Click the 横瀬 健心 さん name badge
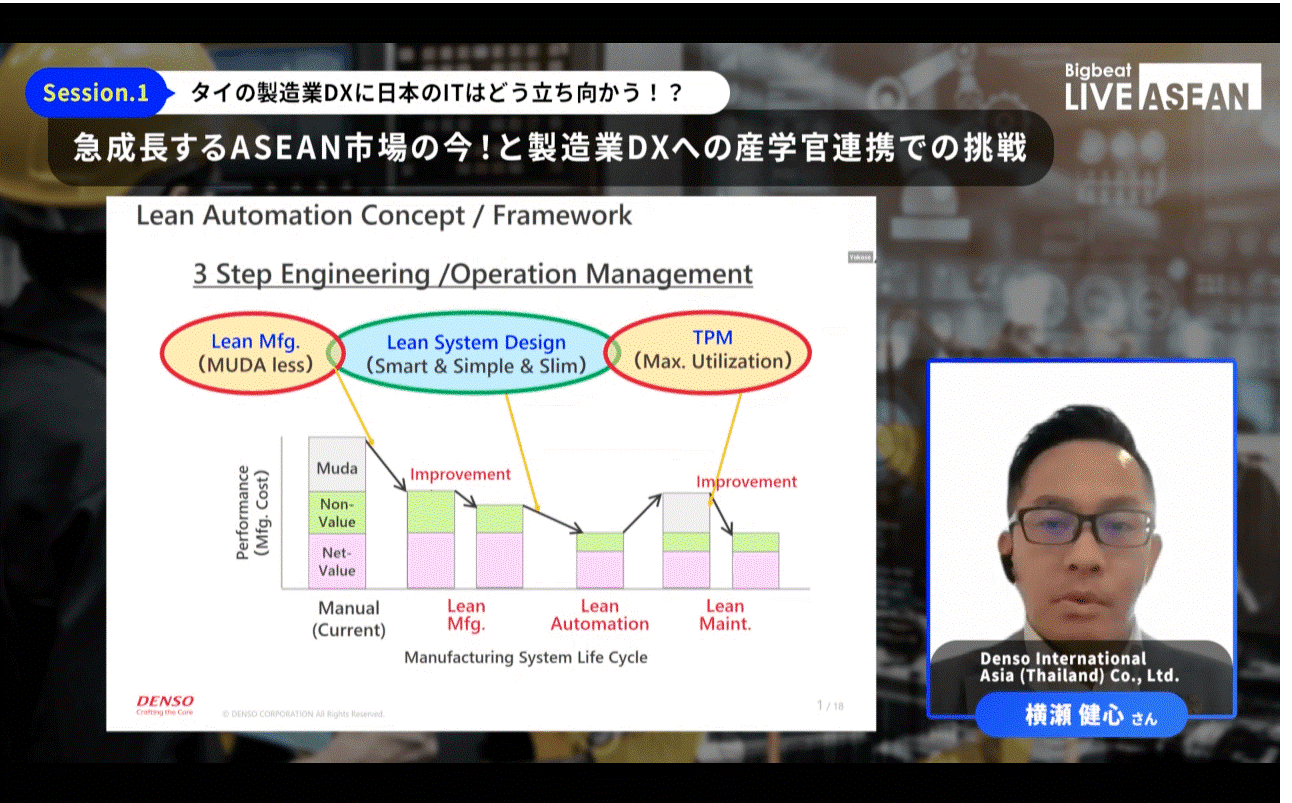The image size is (1292, 803). click(x=1081, y=716)
